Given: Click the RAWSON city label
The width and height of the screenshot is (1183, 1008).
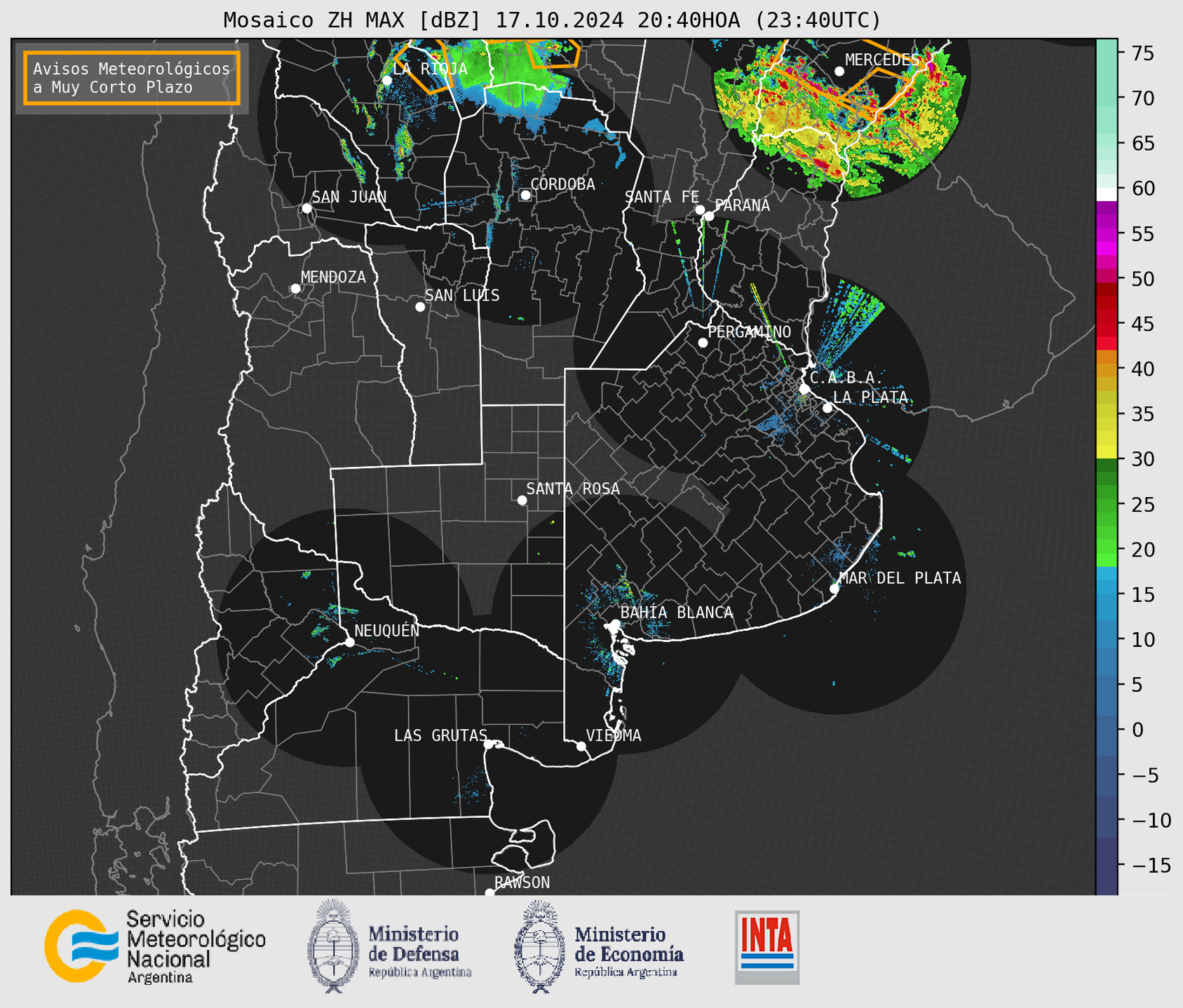Looking at the screenshot, I should [522, 883].
